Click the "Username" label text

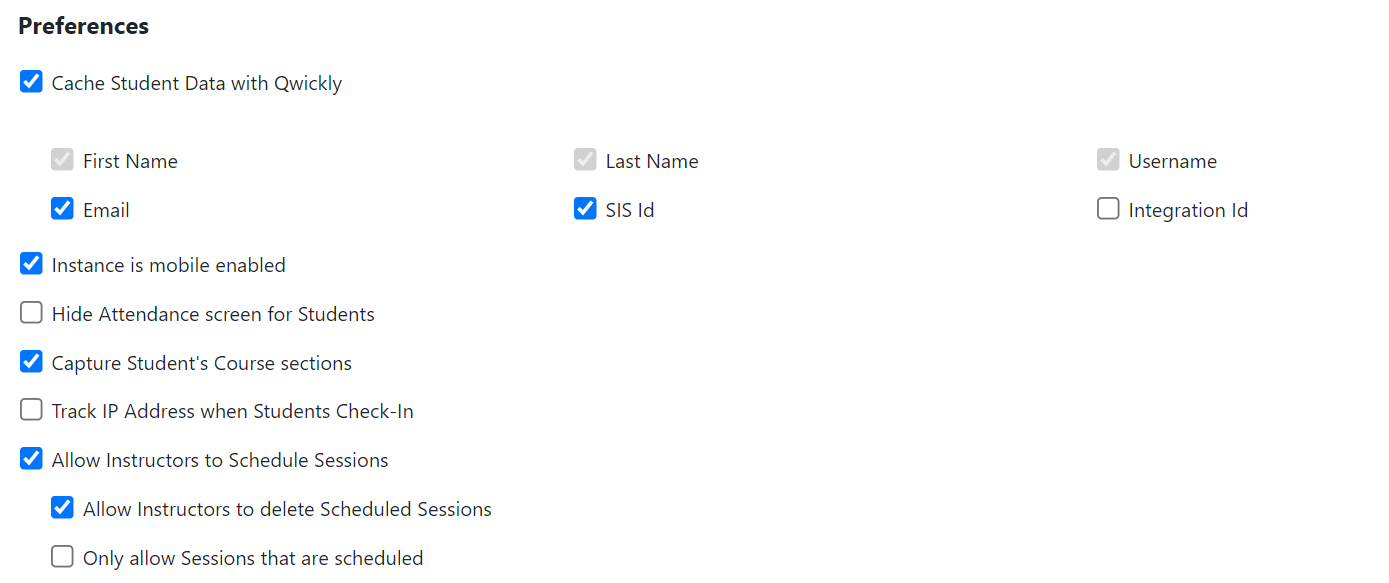(x=1172, y=161)
